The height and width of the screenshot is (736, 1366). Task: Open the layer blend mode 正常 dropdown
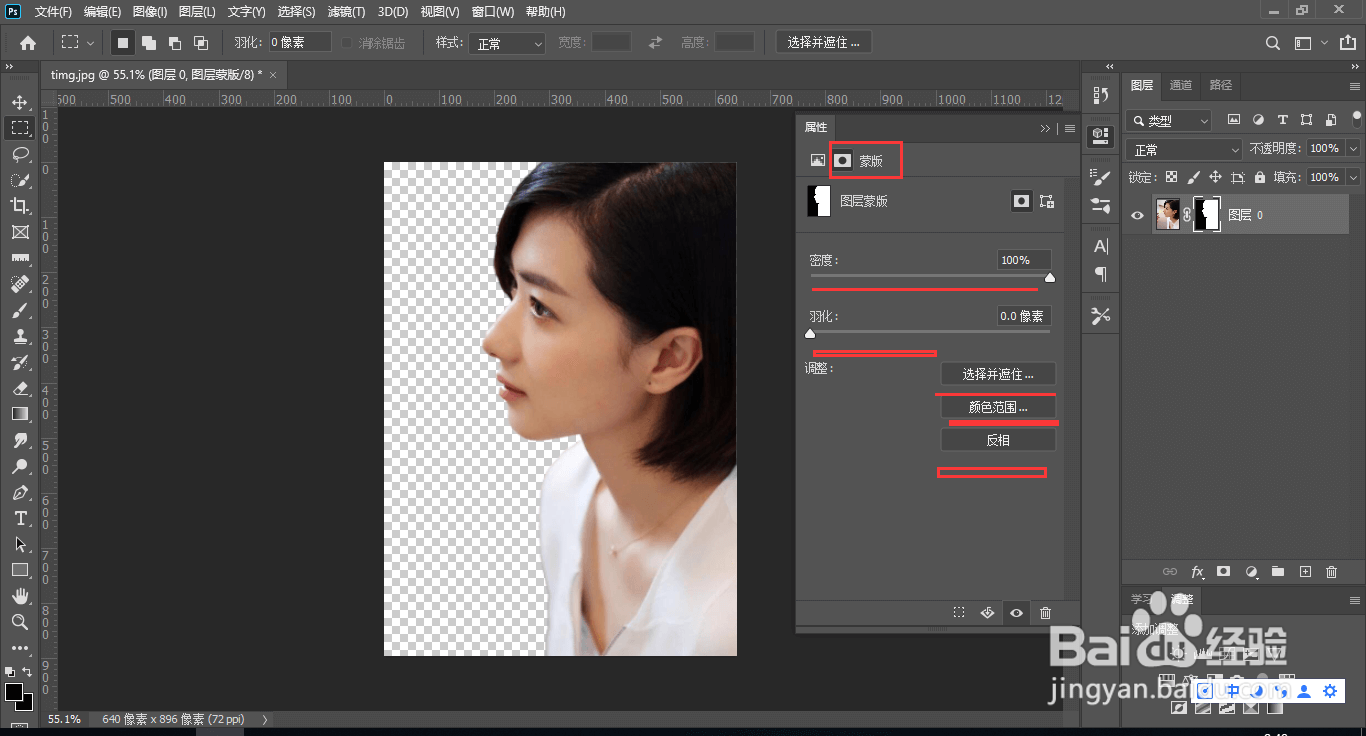[x=1184, y=149]
